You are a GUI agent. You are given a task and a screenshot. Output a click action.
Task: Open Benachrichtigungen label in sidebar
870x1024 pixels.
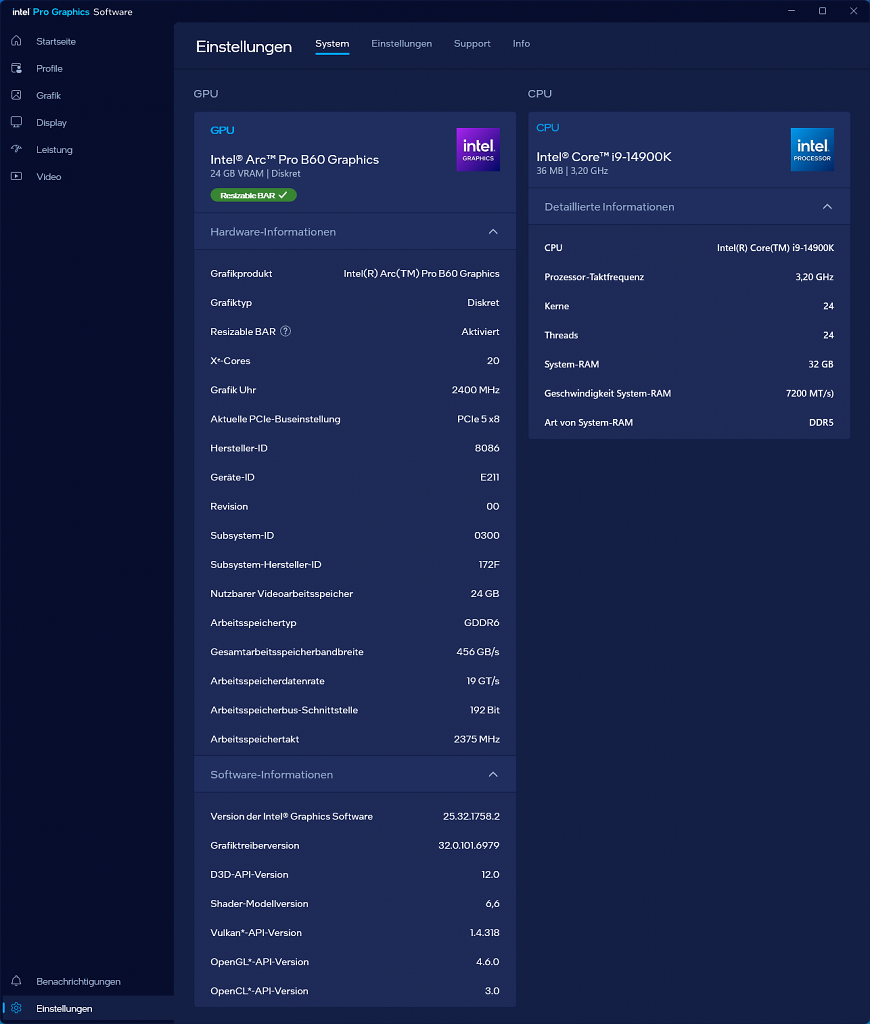point(78,982)
